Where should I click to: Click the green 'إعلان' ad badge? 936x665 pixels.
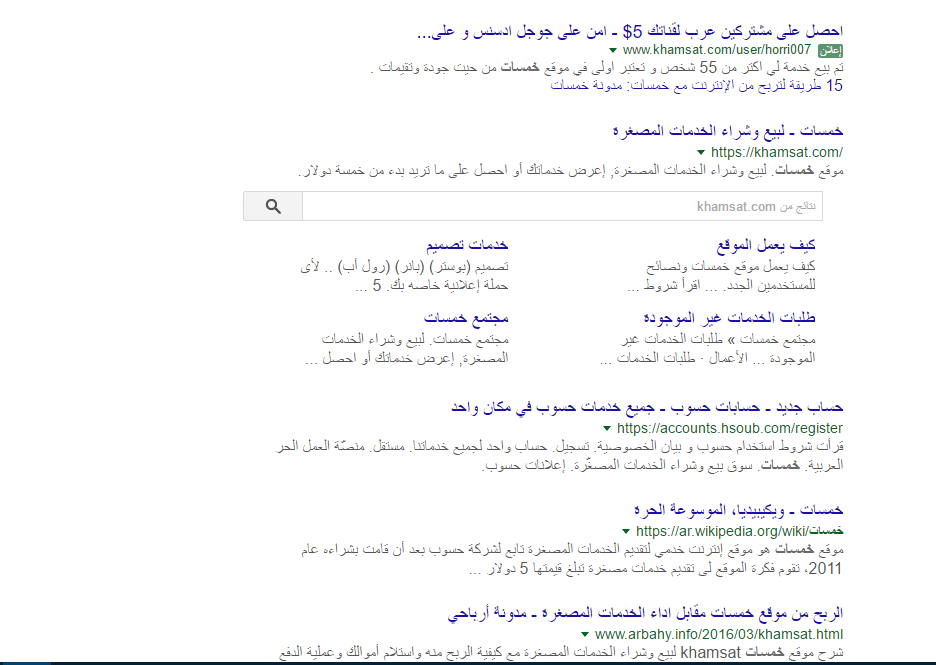coord(830,51)
